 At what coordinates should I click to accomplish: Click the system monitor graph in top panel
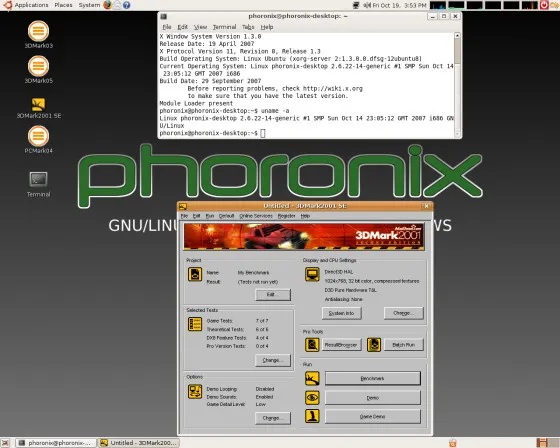484,5
